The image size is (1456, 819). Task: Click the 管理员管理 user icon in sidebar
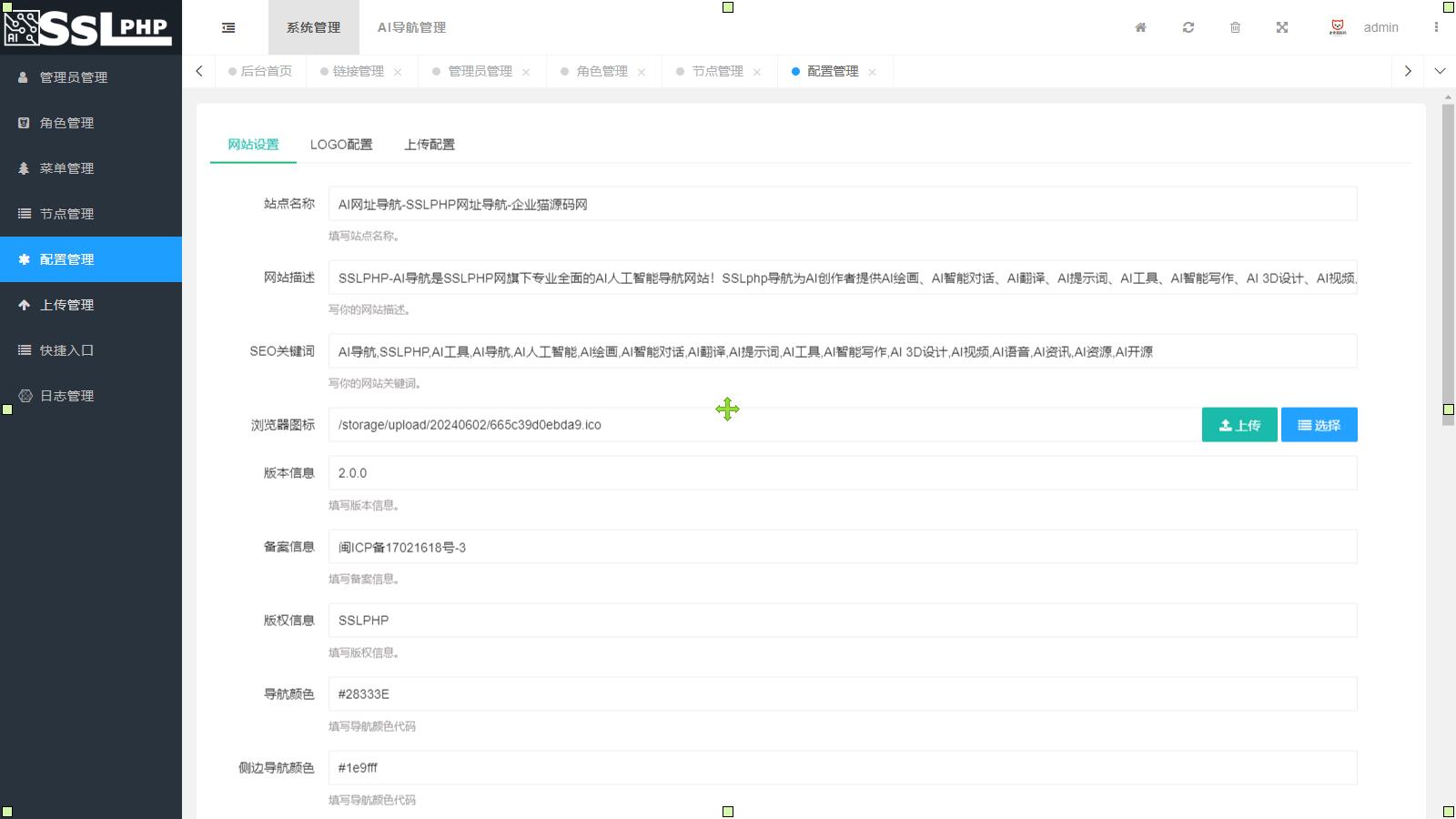click(x=24, y=77)
